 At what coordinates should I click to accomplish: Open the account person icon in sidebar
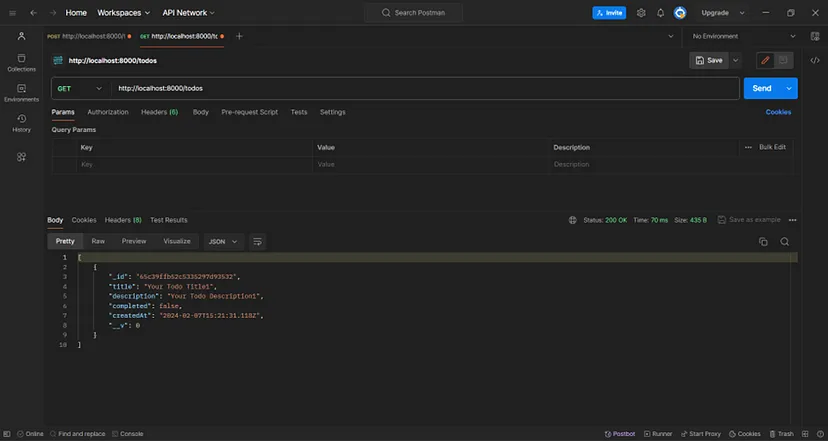(x=22, y=36)
